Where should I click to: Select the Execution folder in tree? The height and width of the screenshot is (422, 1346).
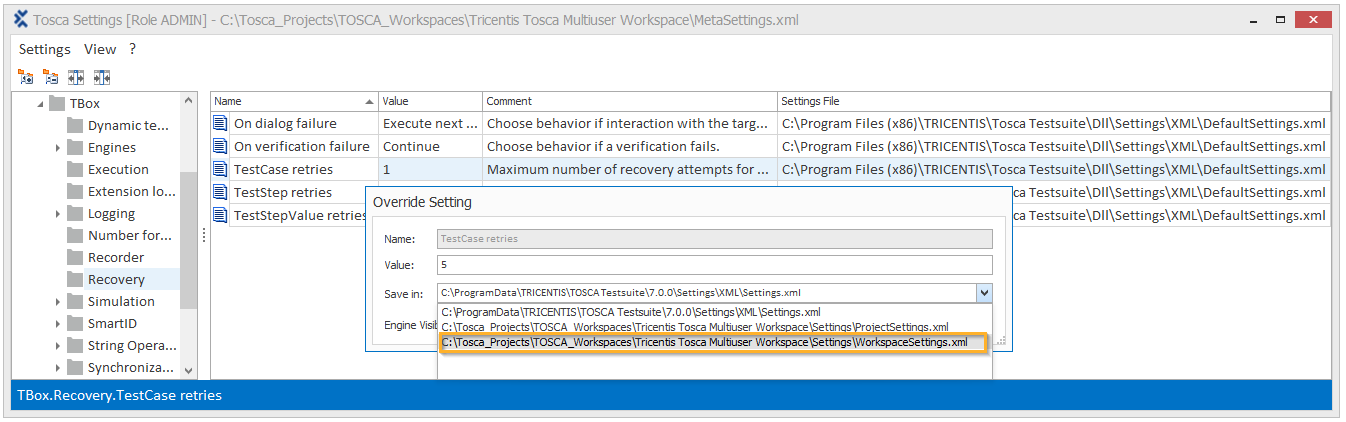(117, 170)
